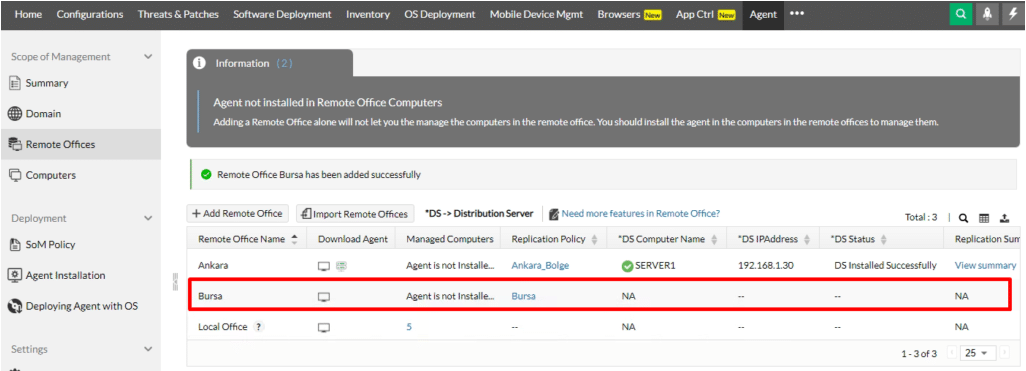This screenshot has width=1026, height=371.
Task: Open the rocket quick-launch icon
Action: (x=986, y=14)
